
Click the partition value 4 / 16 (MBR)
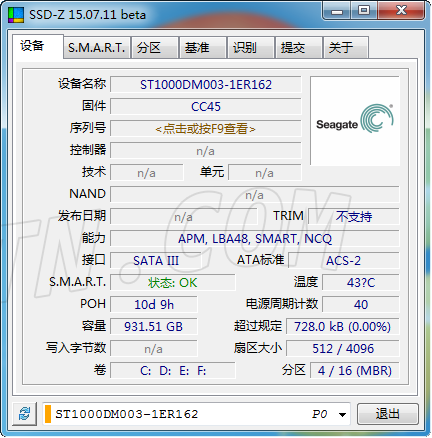point(355,371)
